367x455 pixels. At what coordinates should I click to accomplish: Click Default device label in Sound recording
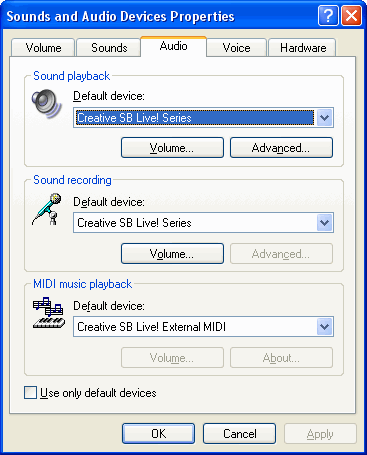109,202
